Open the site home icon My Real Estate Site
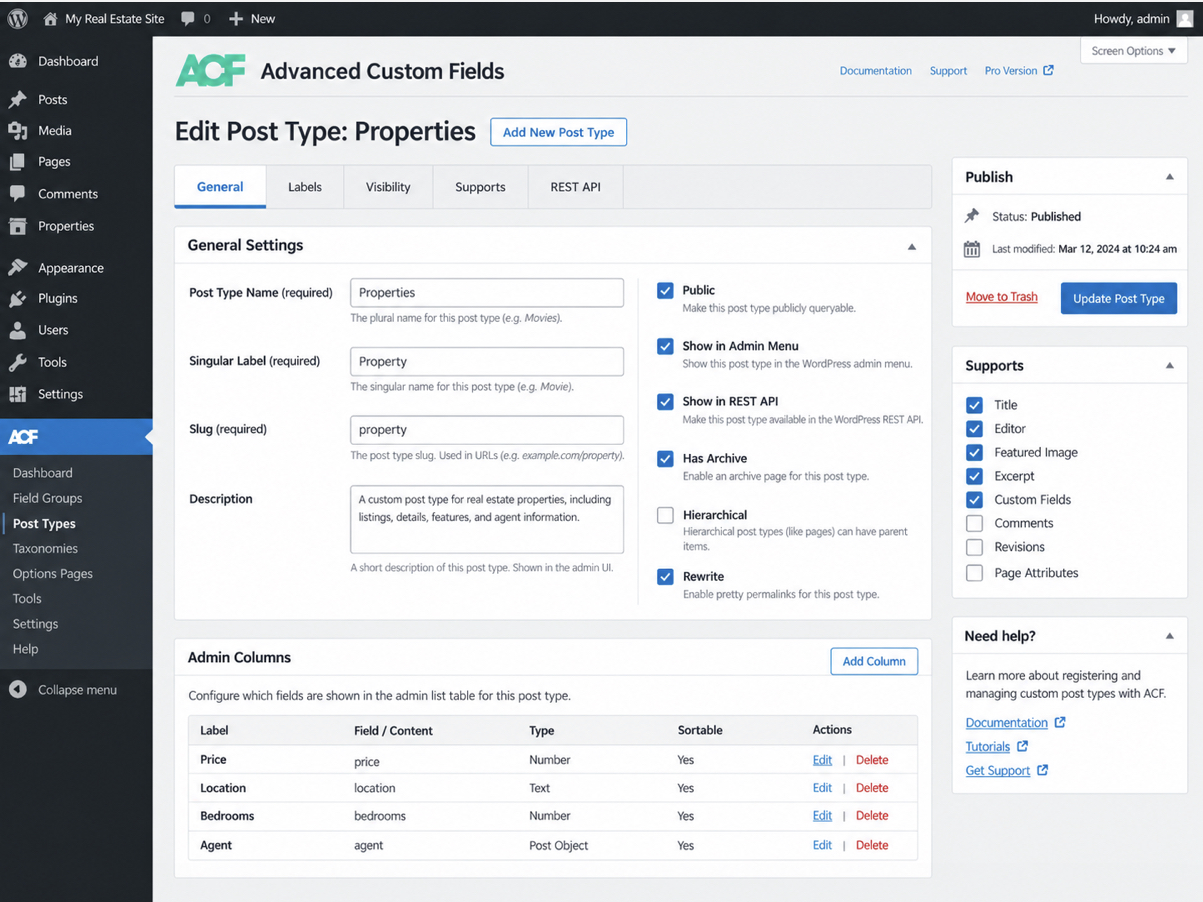Image resolution: width=1203 pixels, height=902 pixels. pyautogui.click(x=50, y=18)
